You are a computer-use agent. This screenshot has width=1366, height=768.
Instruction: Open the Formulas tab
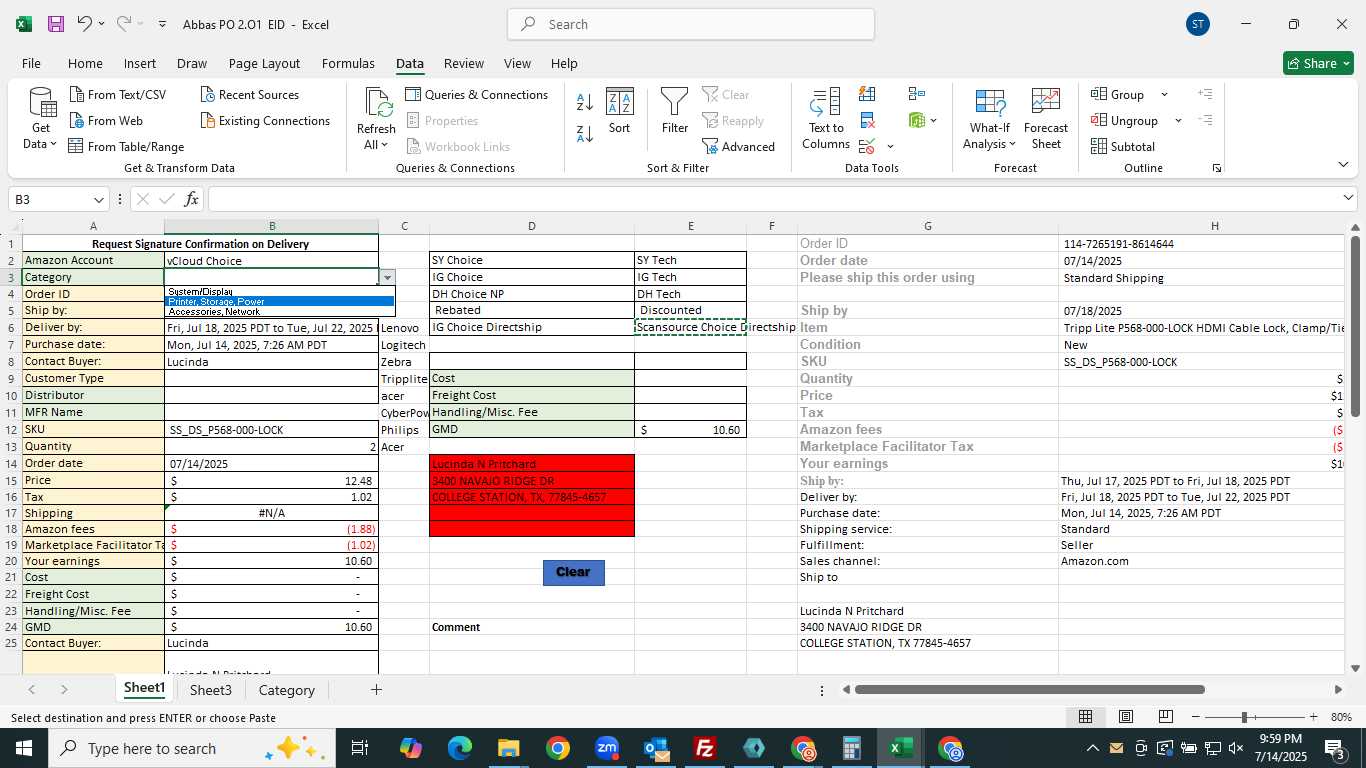coord(348,63)
